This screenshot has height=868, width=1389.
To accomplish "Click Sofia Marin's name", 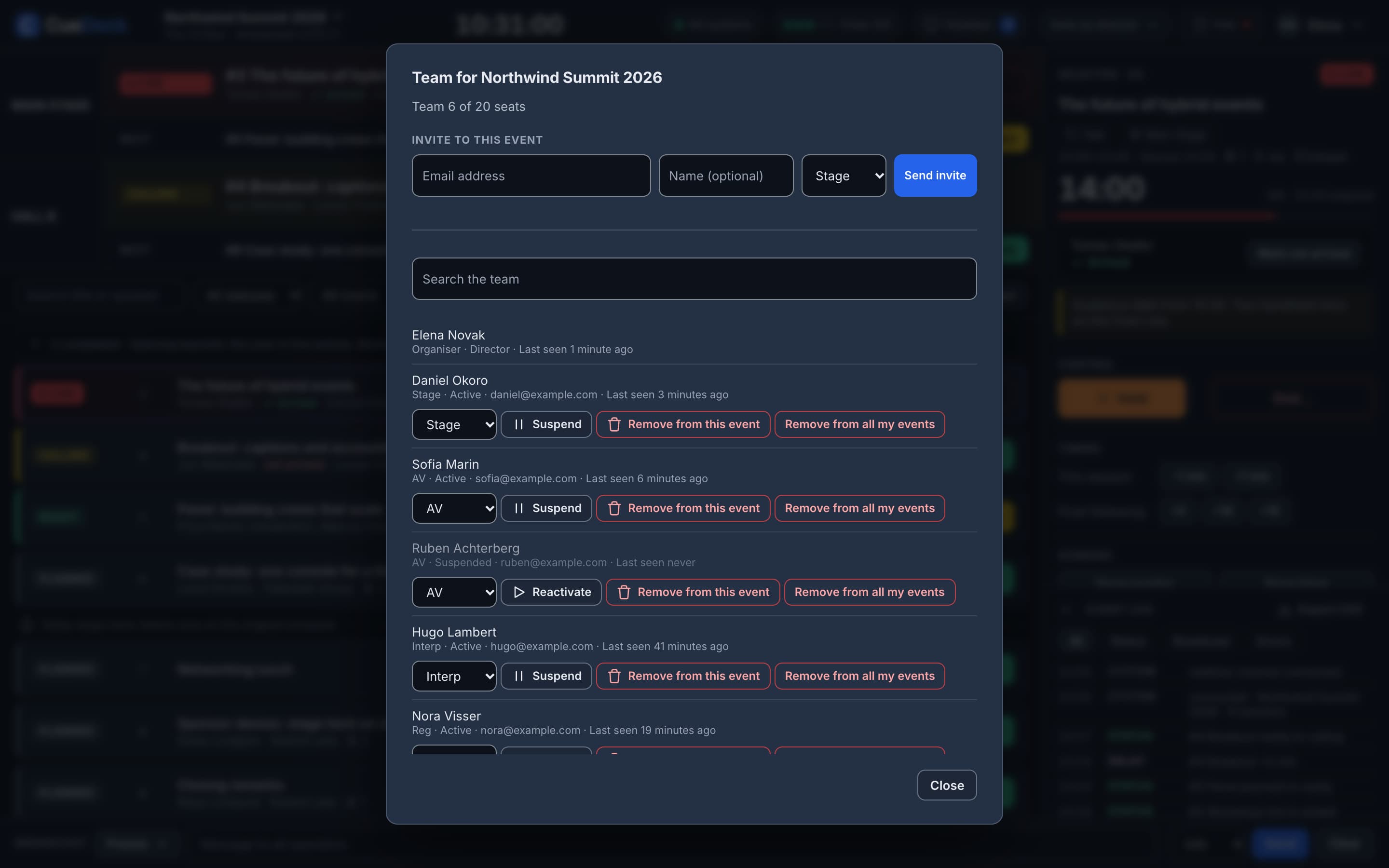I will 446,464.
